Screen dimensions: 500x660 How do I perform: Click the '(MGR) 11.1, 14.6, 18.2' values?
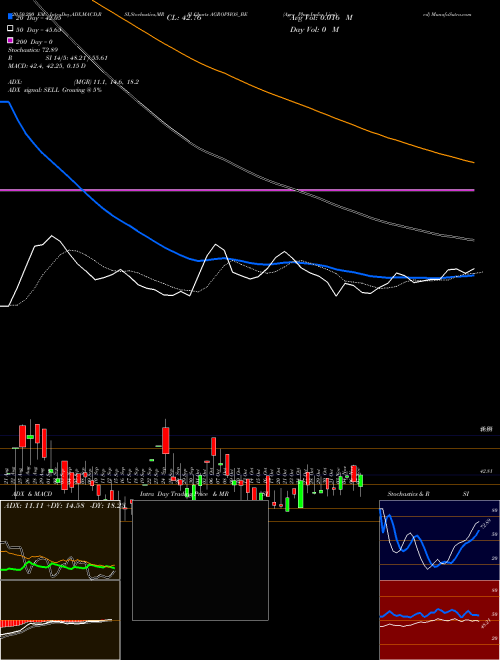(x=106, y=82)
